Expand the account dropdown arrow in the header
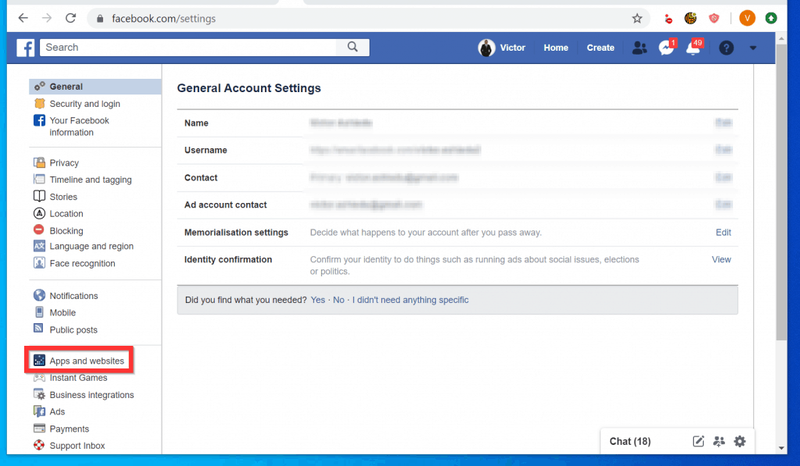The width and height of the screenshot is (800, 466). pos(753,48)
